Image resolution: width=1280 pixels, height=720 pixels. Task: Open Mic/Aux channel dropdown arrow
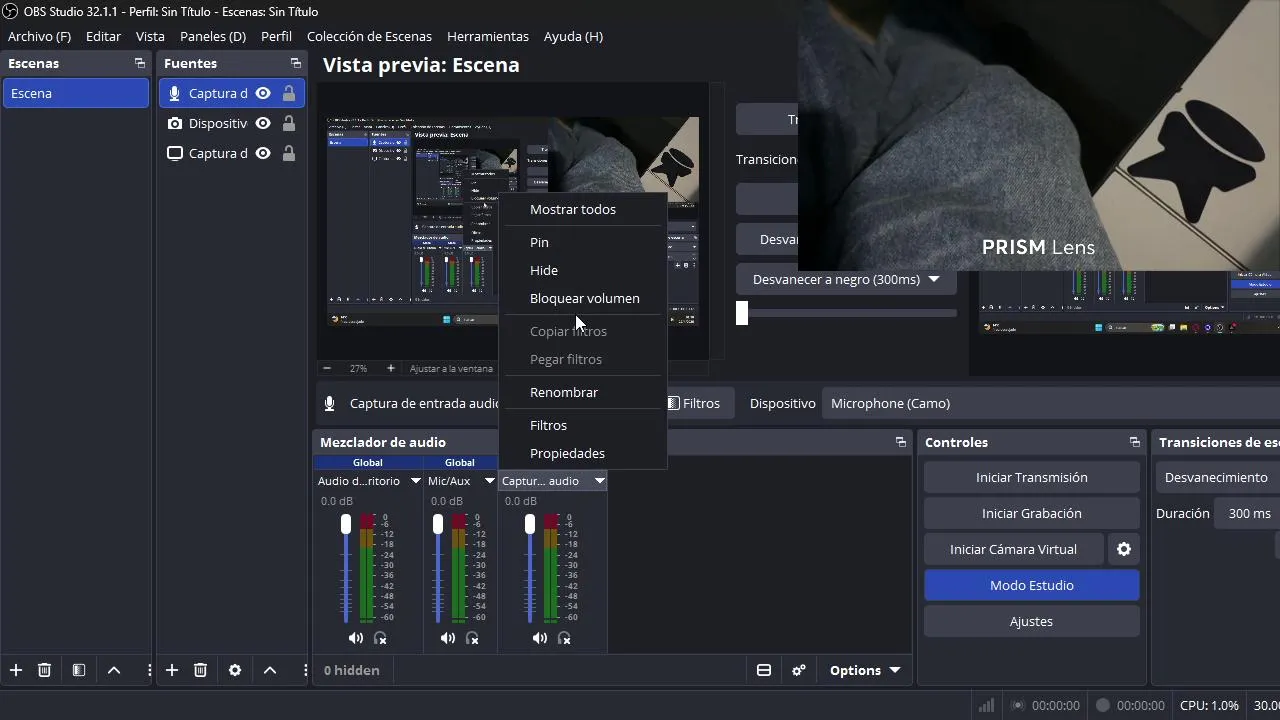click(x=490, y=481)
